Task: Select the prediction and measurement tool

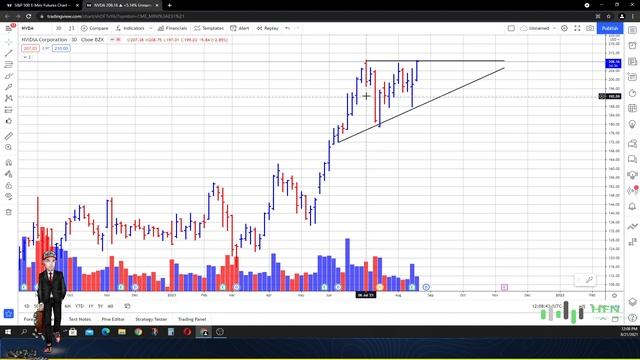Action: point(9,110)
